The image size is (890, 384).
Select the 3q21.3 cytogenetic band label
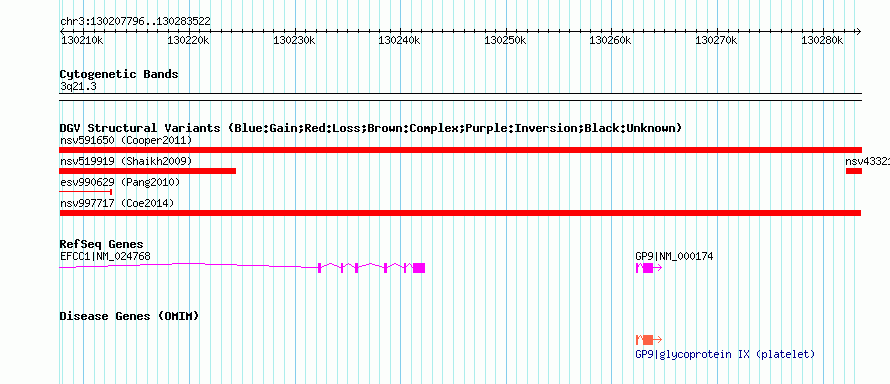78,86
